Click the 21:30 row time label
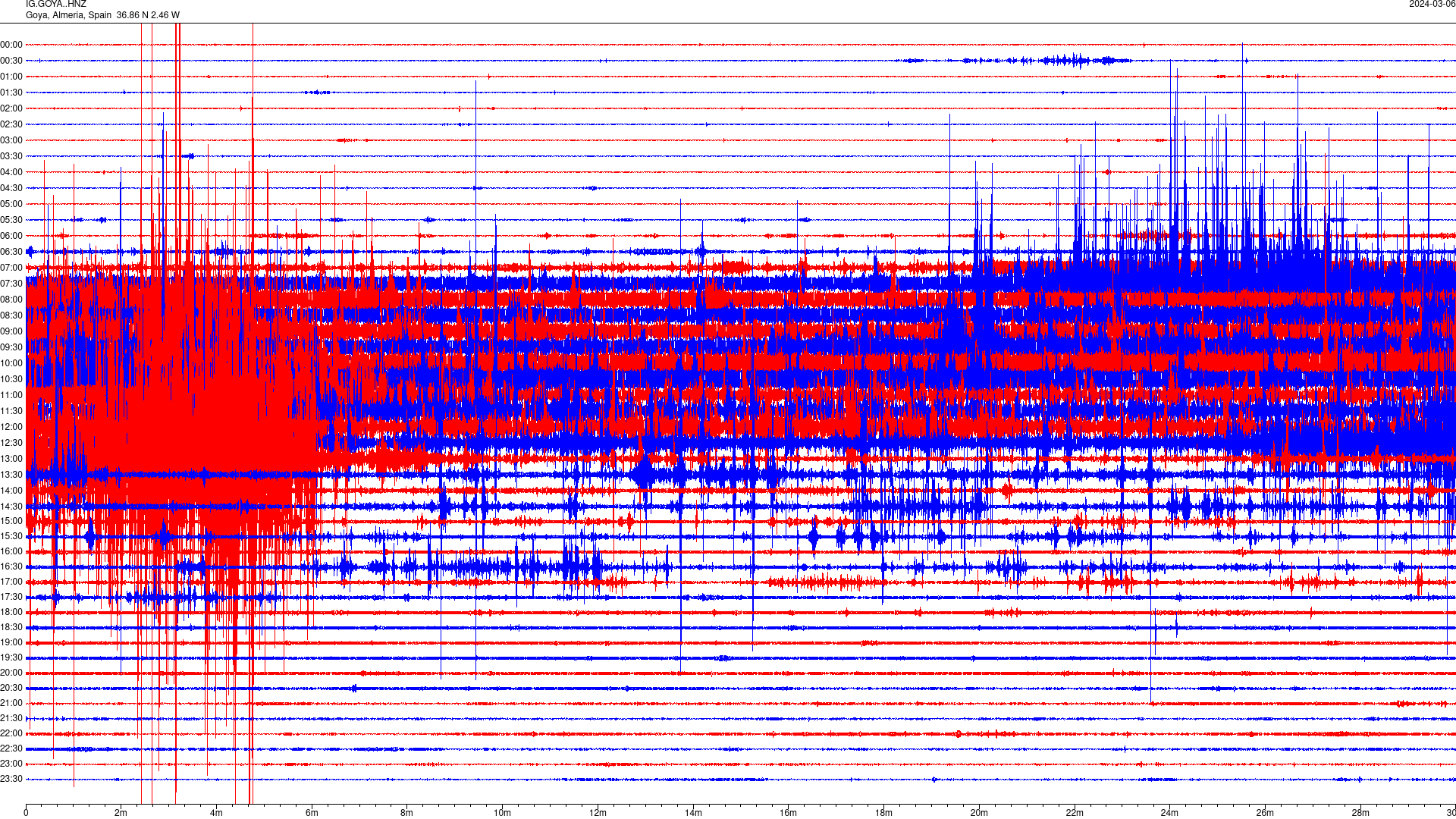Image resolution: width=1456 pixels, height=819 pixels. 11,718
